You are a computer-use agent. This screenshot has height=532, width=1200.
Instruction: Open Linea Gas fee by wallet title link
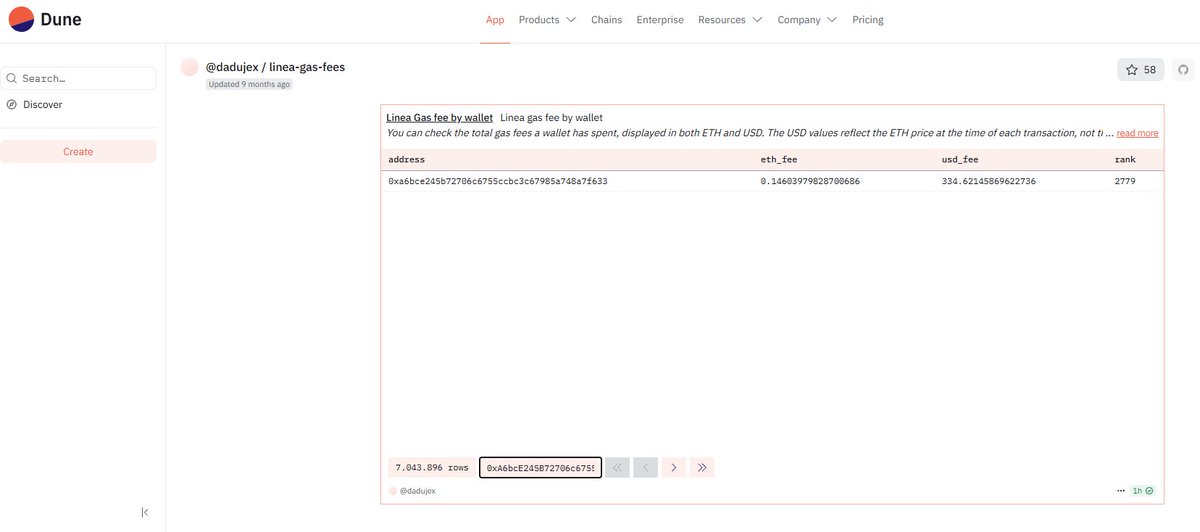(439, 118)
